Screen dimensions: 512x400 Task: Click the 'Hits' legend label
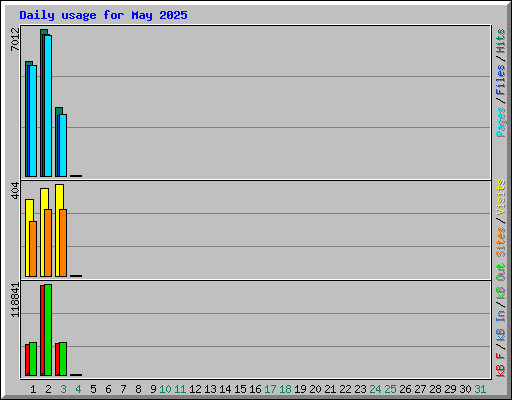(x=500, y=41)
